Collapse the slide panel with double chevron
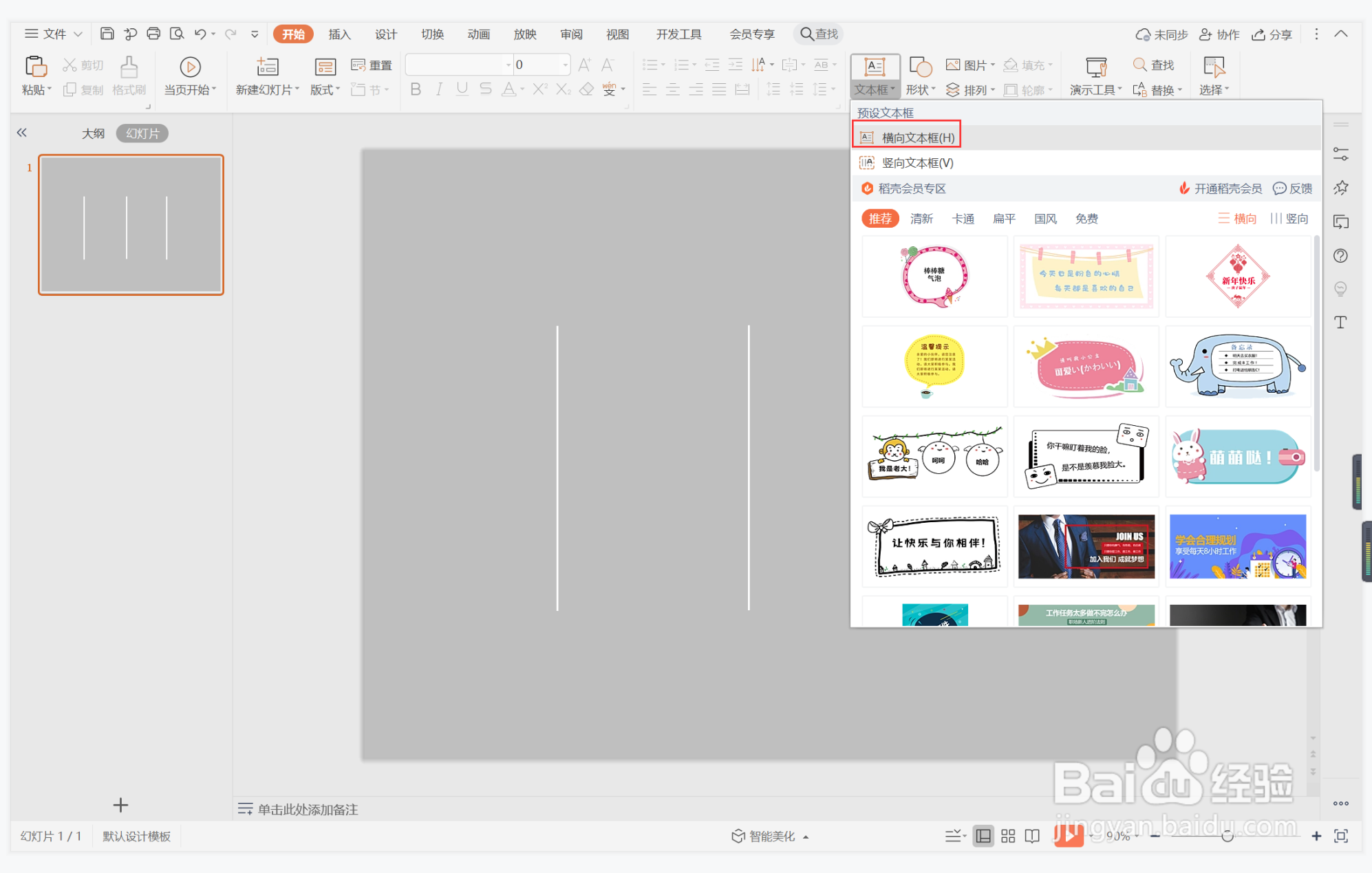The image size is (1372, 873). click(x=22, y=133)
